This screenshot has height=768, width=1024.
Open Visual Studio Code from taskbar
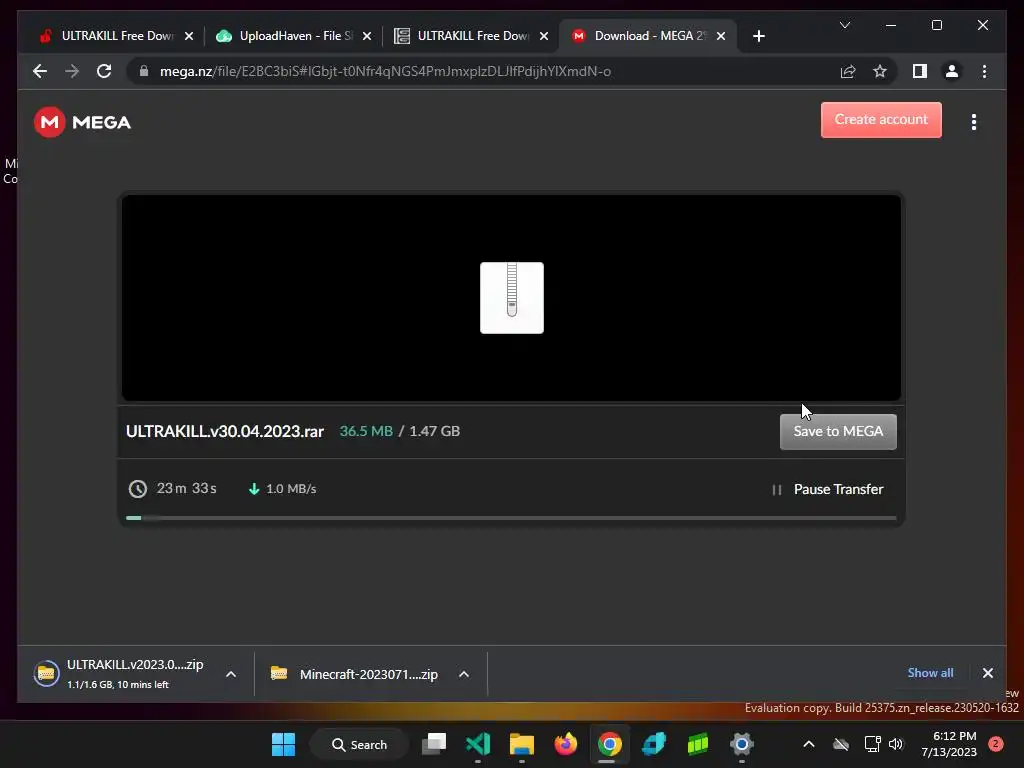478,744
